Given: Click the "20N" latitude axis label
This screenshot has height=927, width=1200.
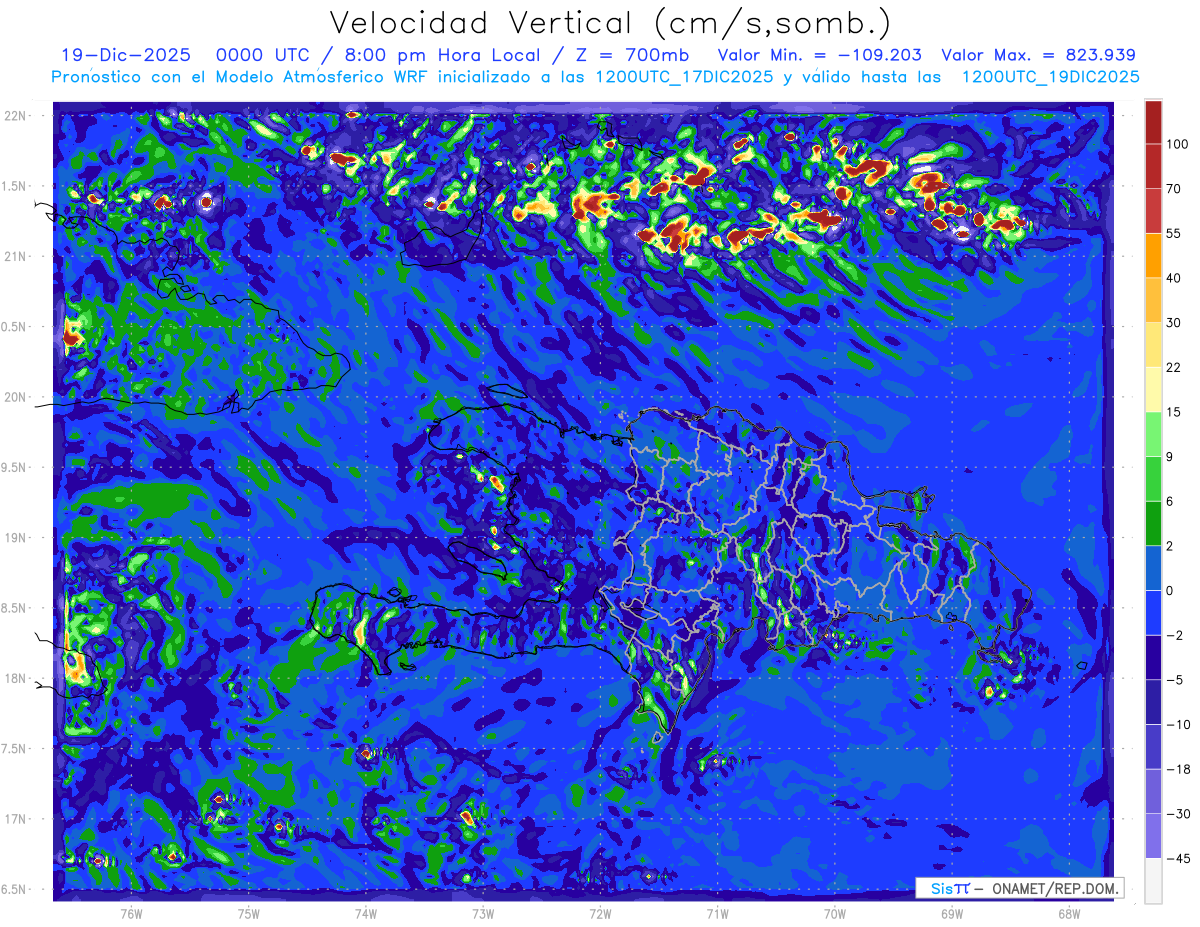Looking at the screenshot, I should tap(16, 397).
